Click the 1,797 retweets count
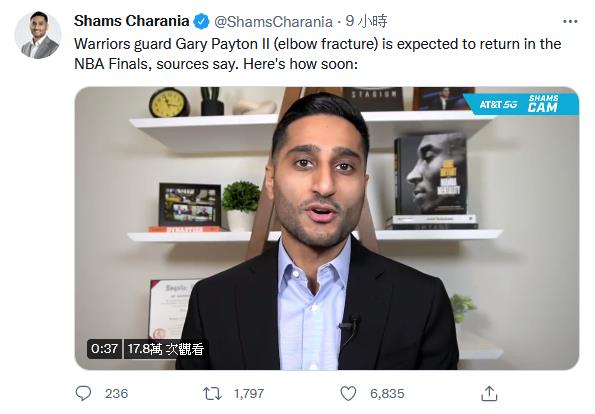 [x=249, y=394]
